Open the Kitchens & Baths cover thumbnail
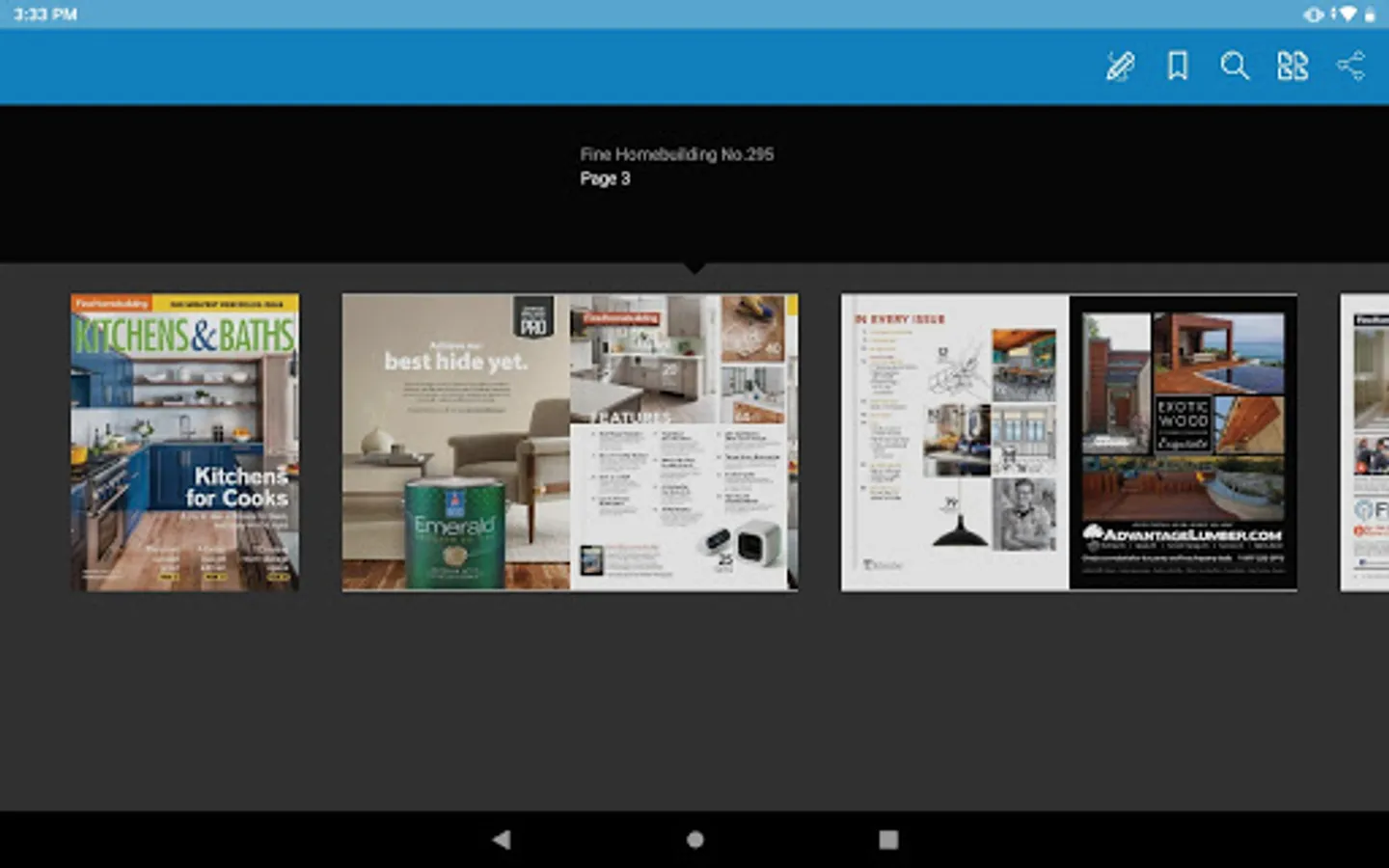Screen dimensions: 1389x868 [x=185, y=443]
